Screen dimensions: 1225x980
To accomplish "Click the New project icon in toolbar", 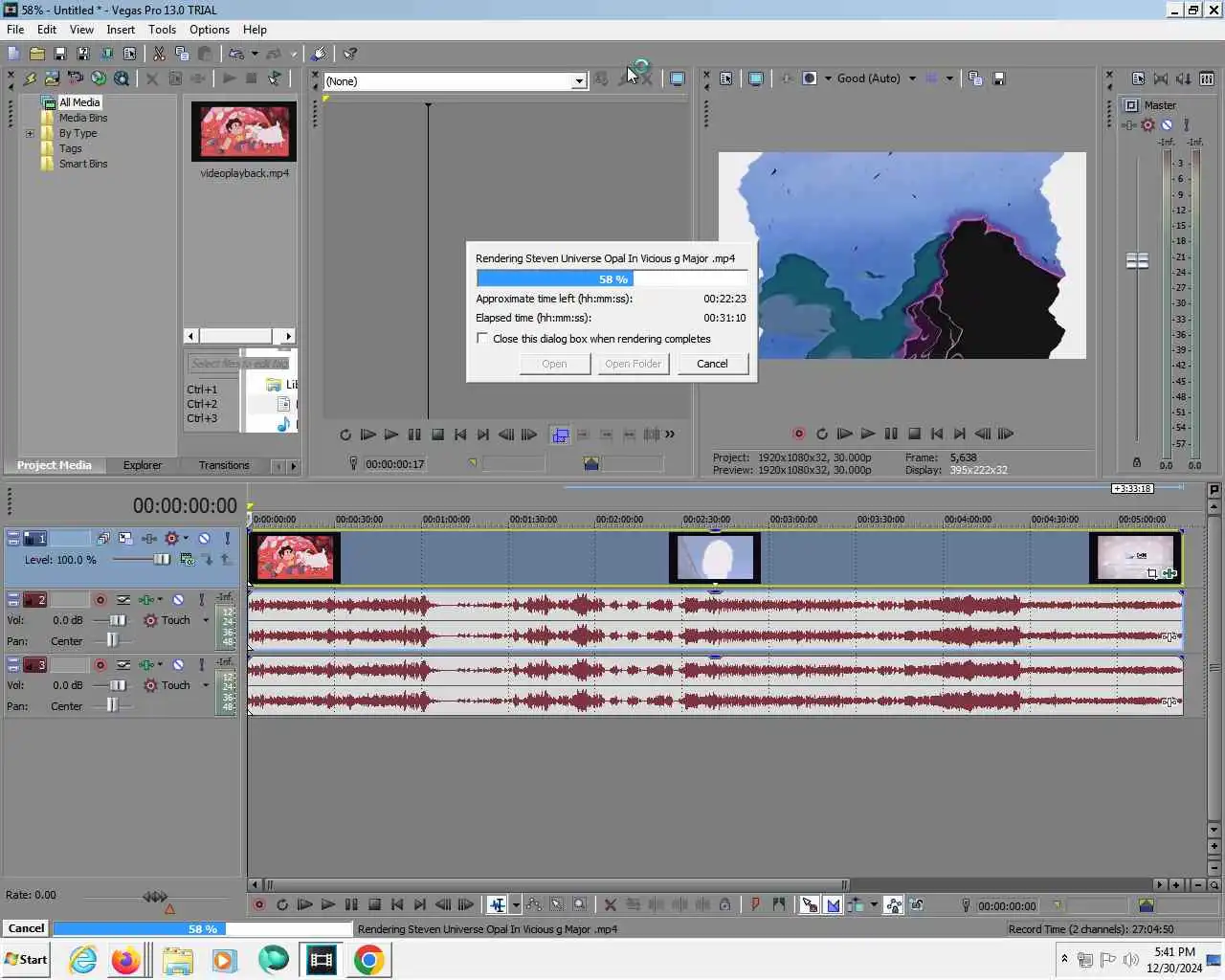I will pos(13,54).
